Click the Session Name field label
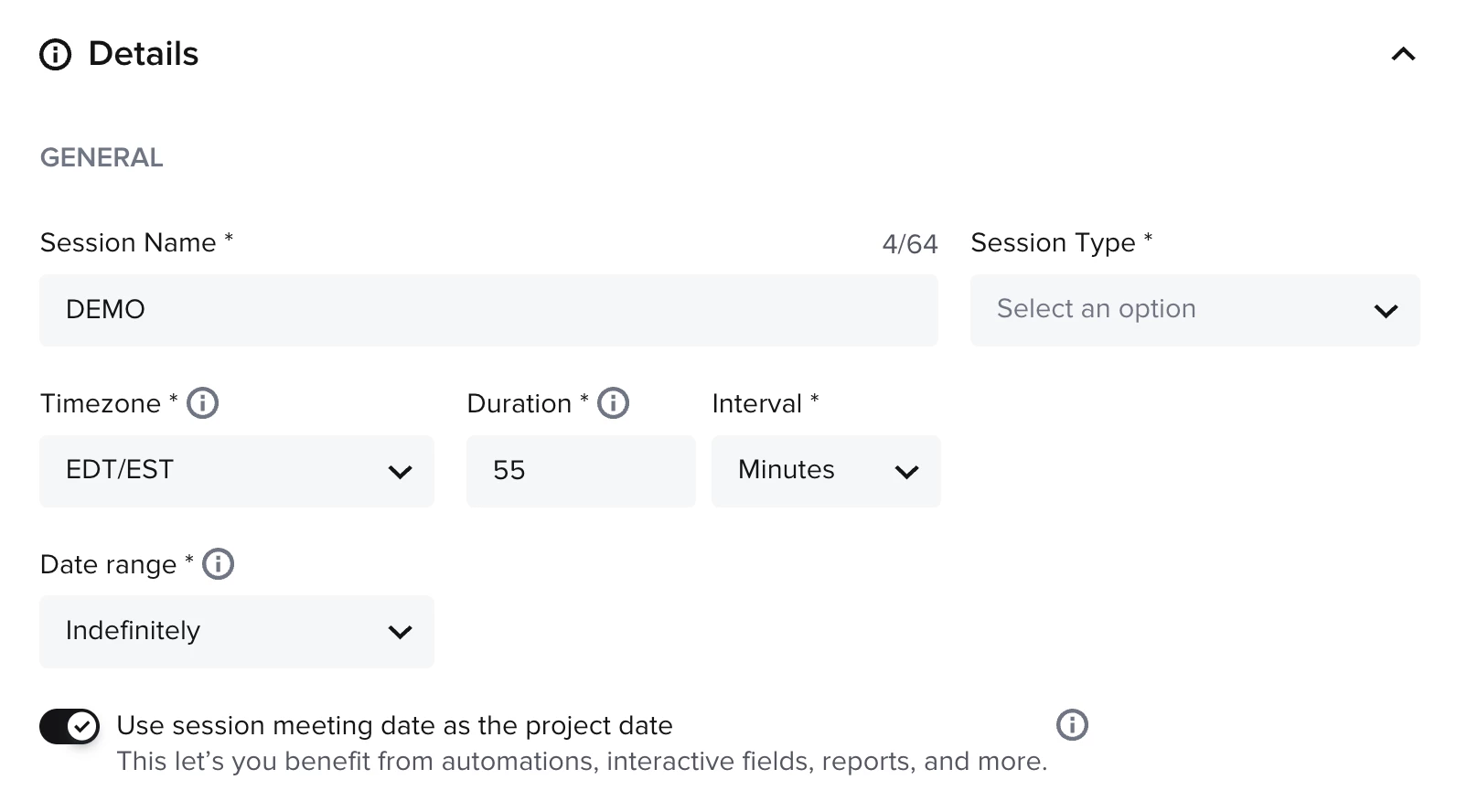1467x812 pixels. pos(128,243)
